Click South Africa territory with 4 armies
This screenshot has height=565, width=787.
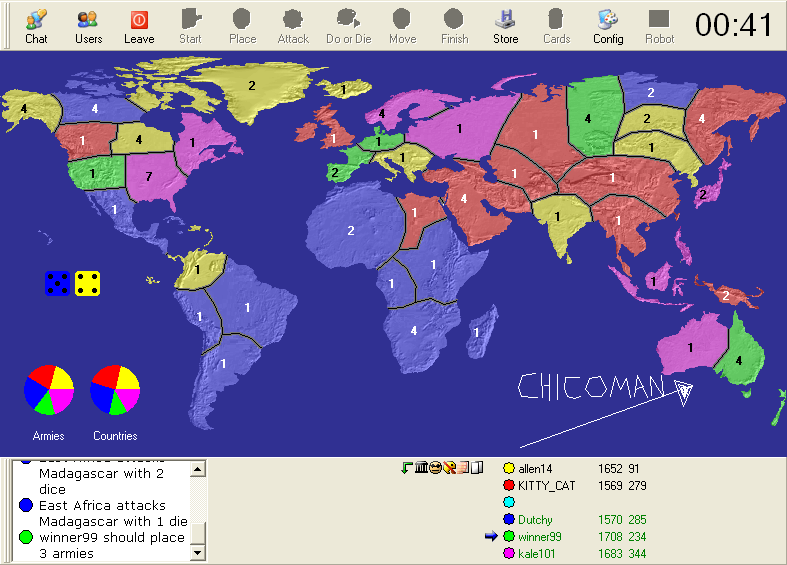pyautogui.click(x=414, y=331)
